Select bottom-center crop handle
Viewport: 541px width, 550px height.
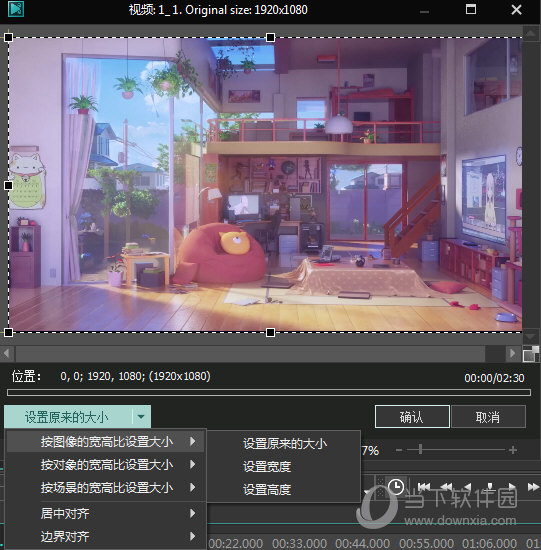270,332
